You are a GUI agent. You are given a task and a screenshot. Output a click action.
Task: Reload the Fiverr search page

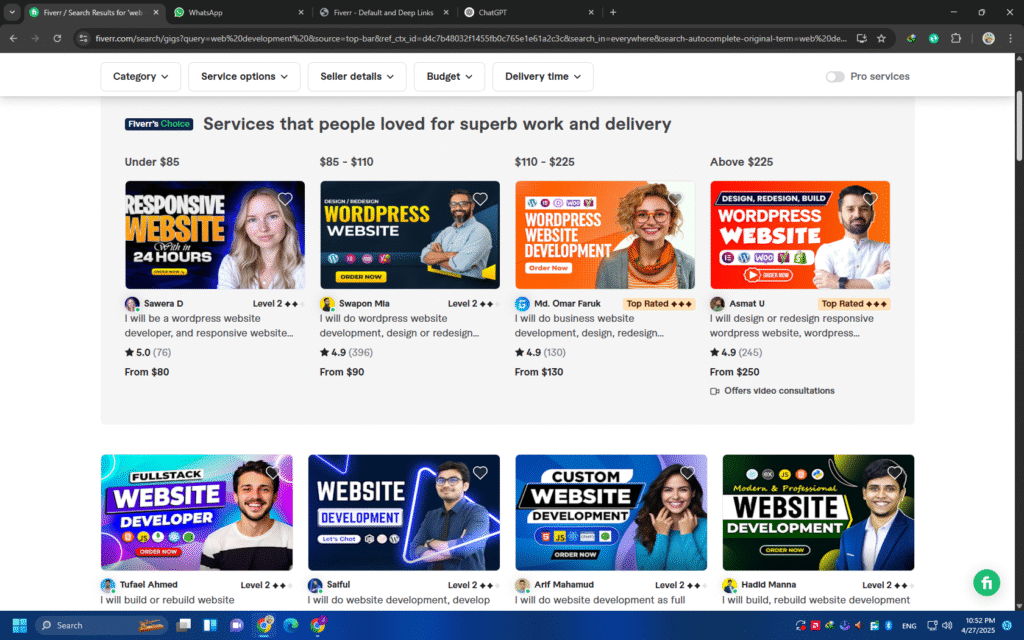[57, 39]
